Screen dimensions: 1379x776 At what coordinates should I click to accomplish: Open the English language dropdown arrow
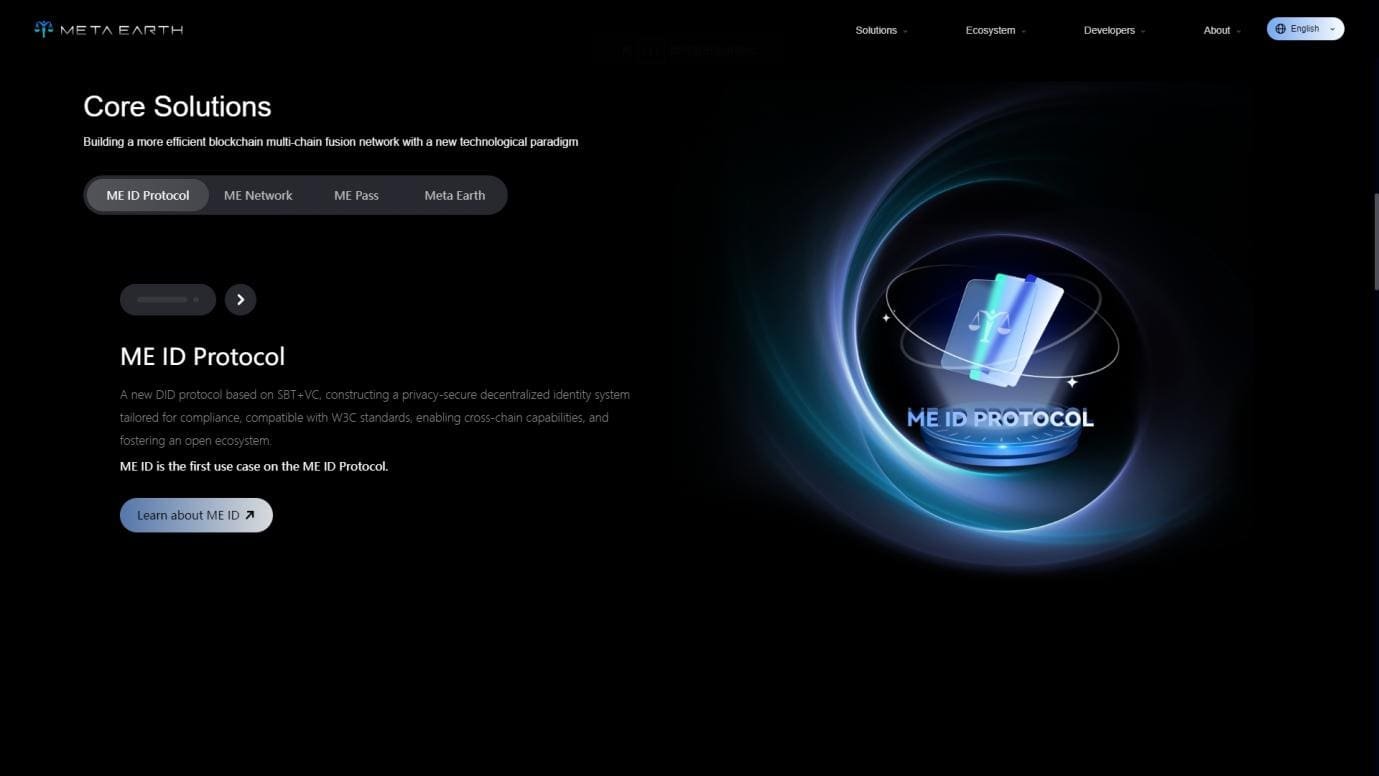point(1332,29)
